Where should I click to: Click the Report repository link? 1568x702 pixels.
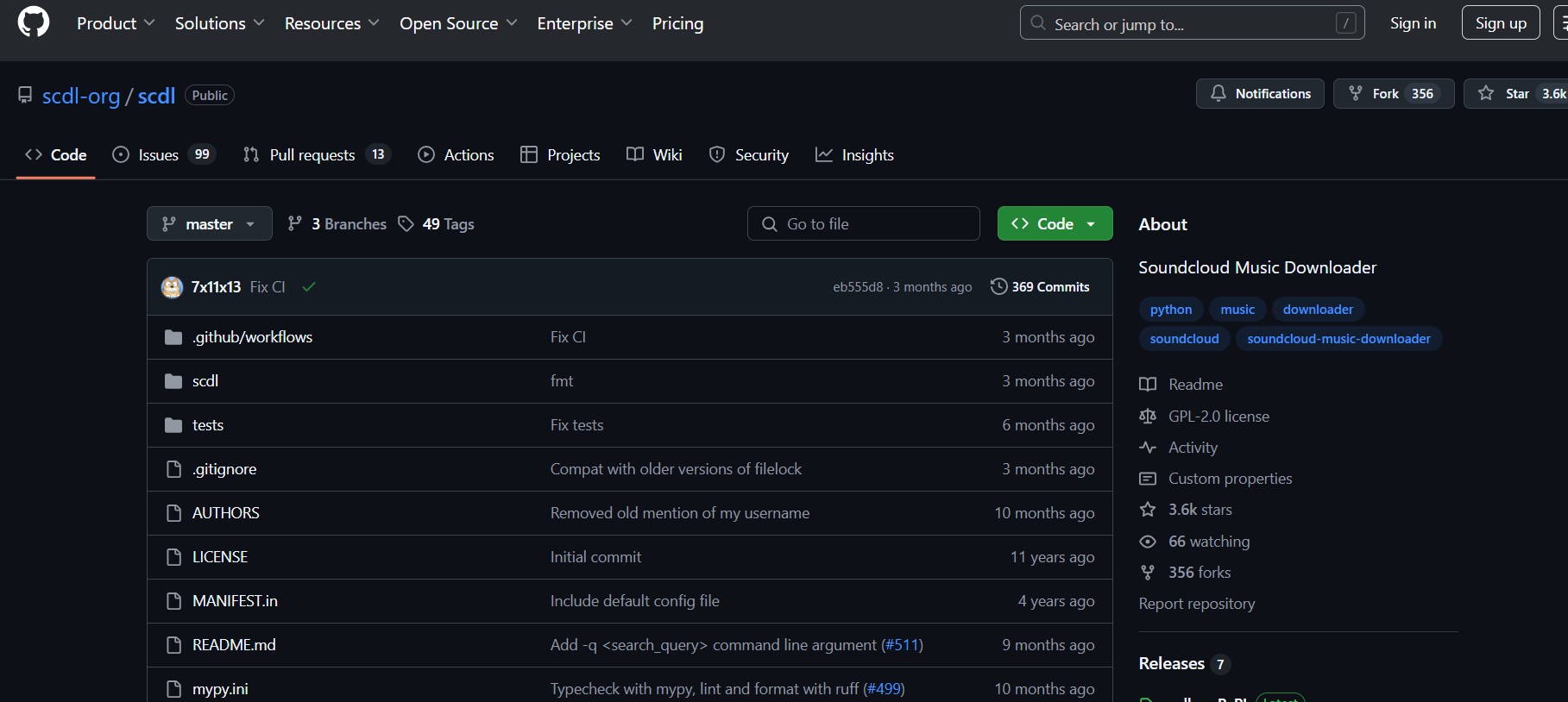tap(1196, 604)
